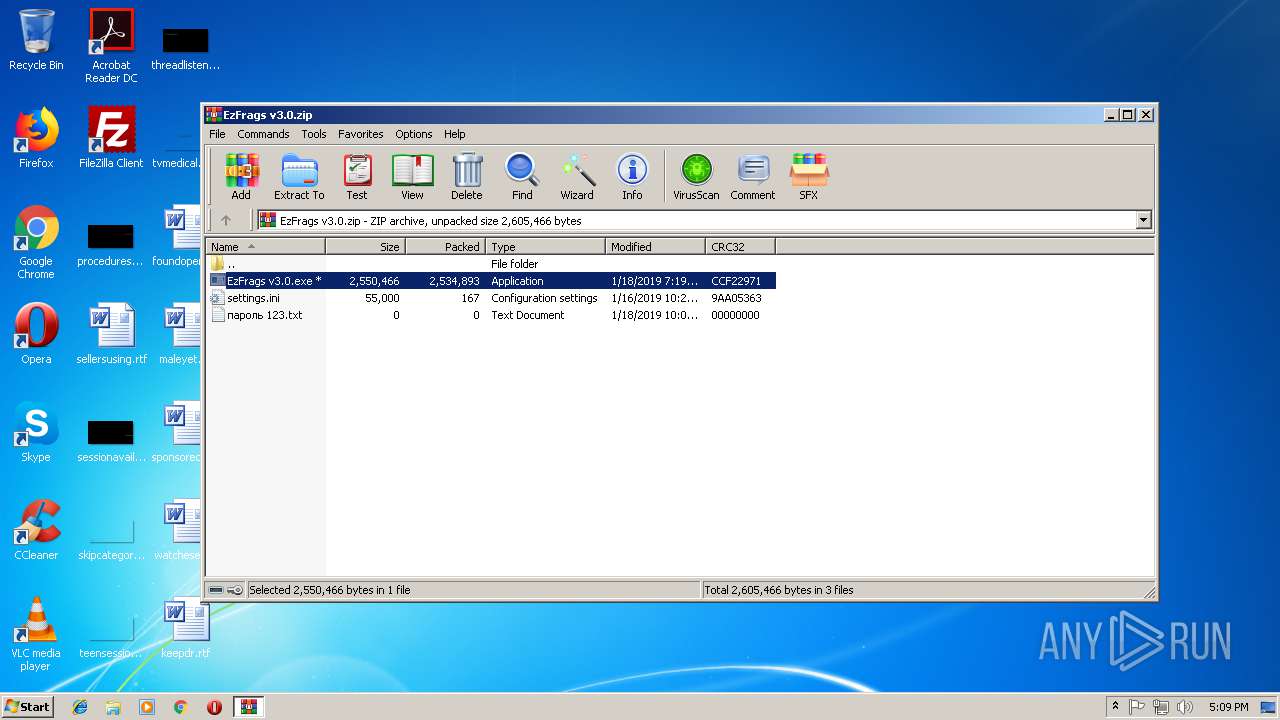Screen dimensions: 1280x720
Task: Go up one level with arrow button
Action: tap(226, 220)
